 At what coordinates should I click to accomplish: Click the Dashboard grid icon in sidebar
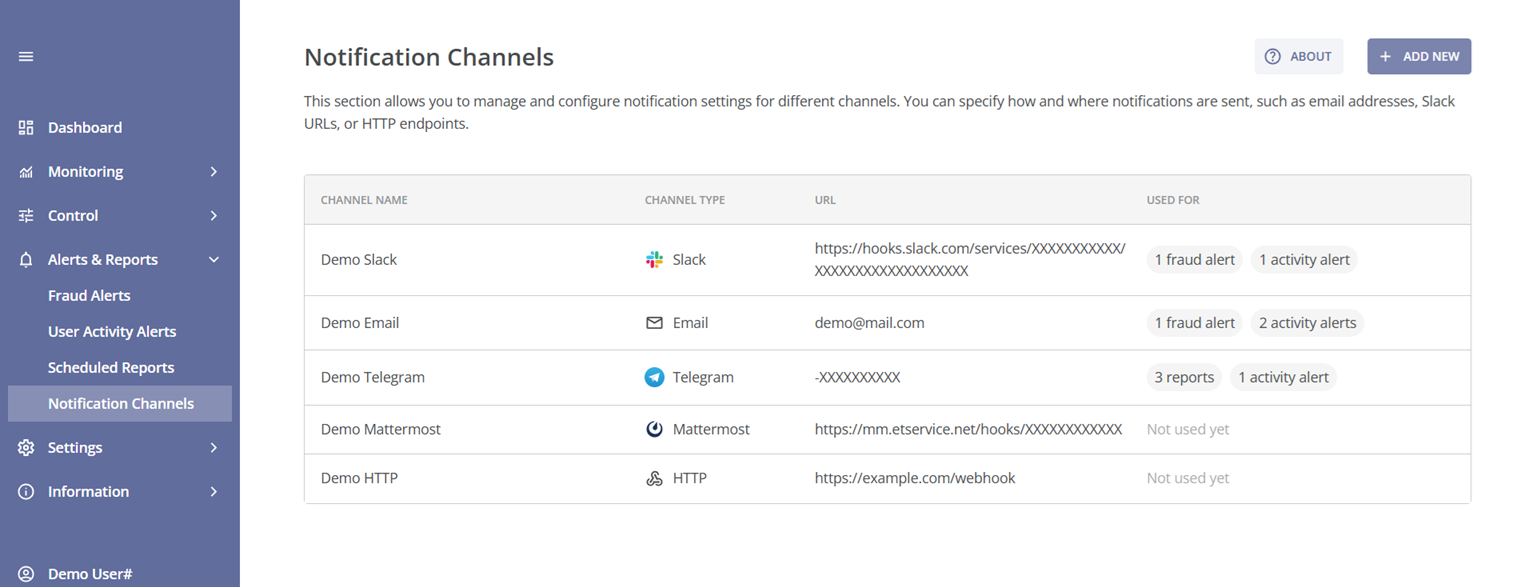click(25, 127)
